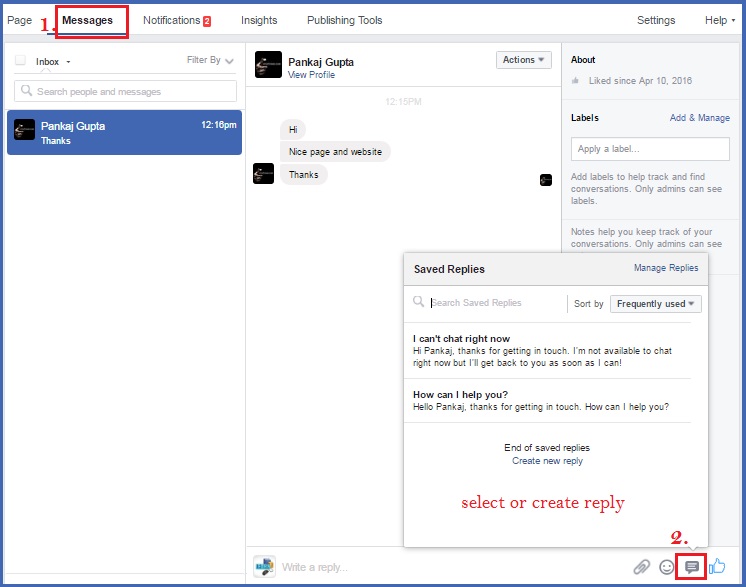
Task: Click the Notifications red badge count
Action: 207,21
